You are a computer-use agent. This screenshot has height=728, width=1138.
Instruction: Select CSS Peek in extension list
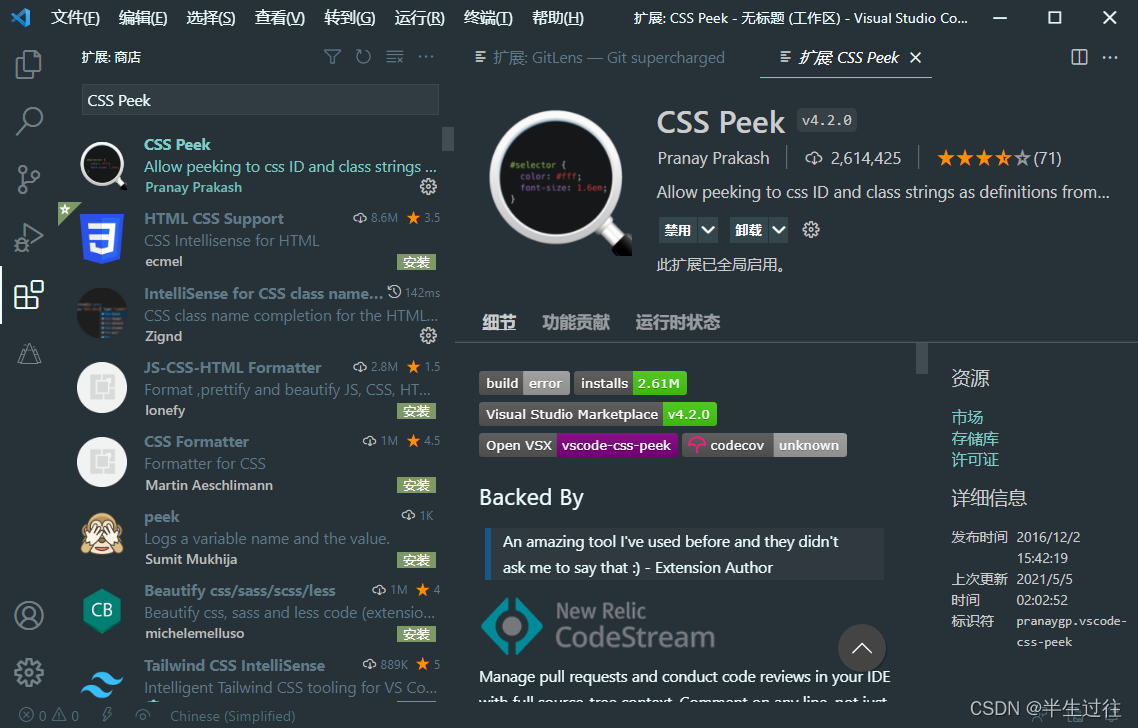point(258,165)
